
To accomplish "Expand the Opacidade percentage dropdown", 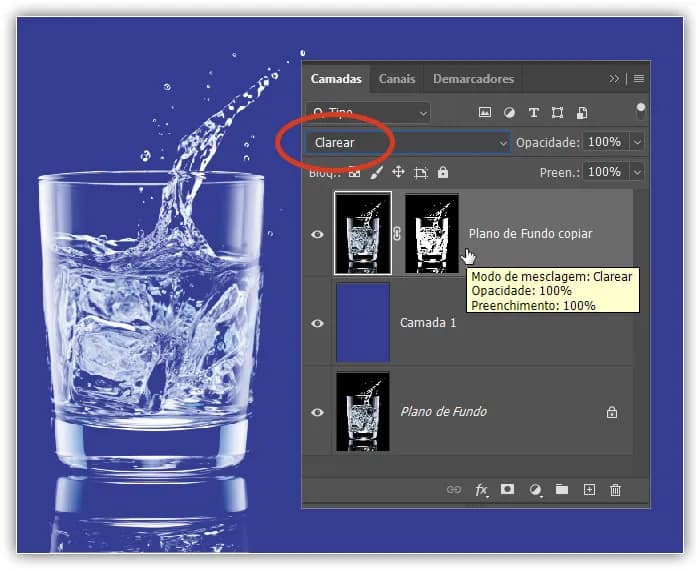I will pyautogui.click(x=638, y=143).
